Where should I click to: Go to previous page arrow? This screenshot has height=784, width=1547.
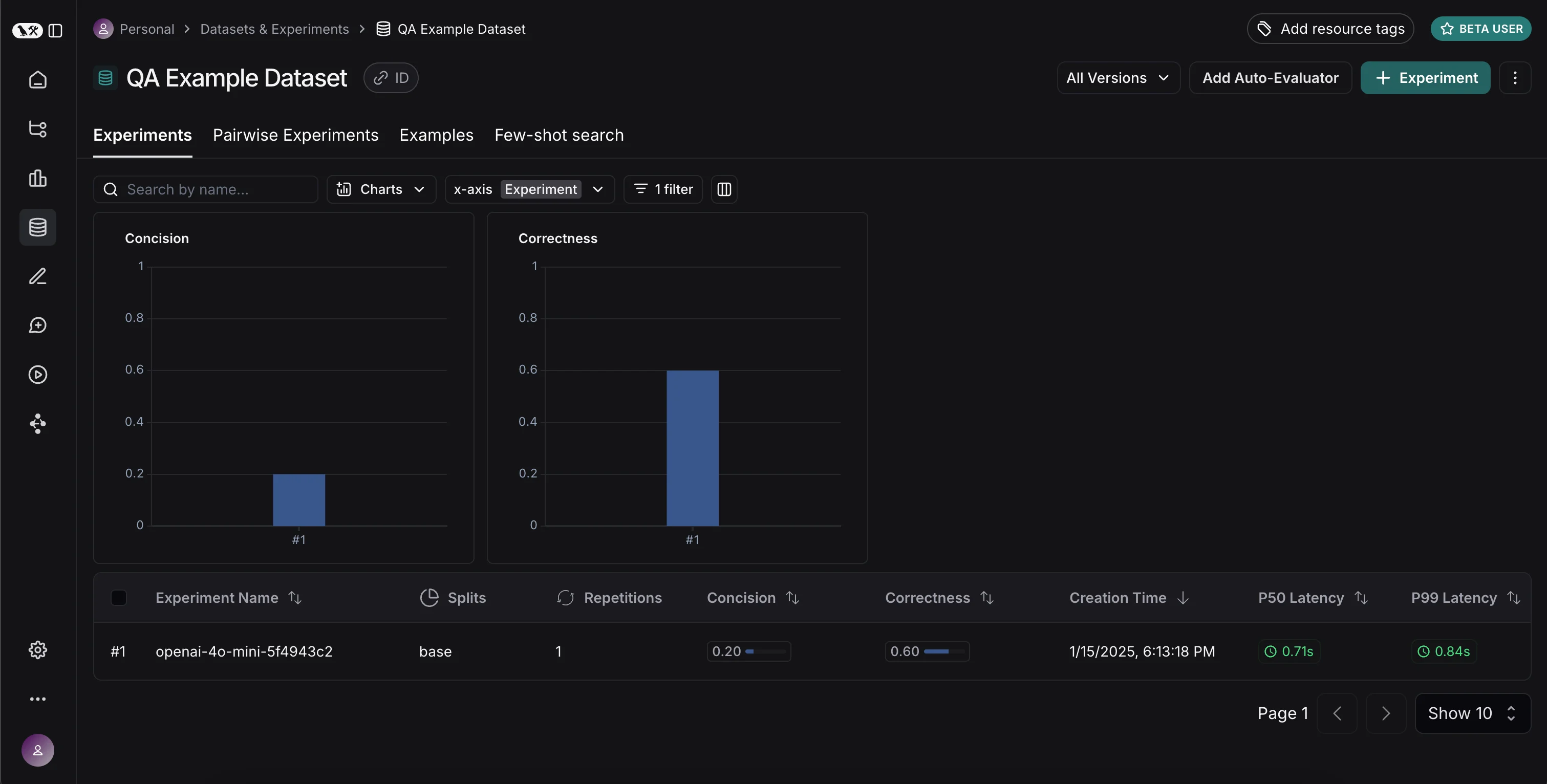pos(1337,713)
